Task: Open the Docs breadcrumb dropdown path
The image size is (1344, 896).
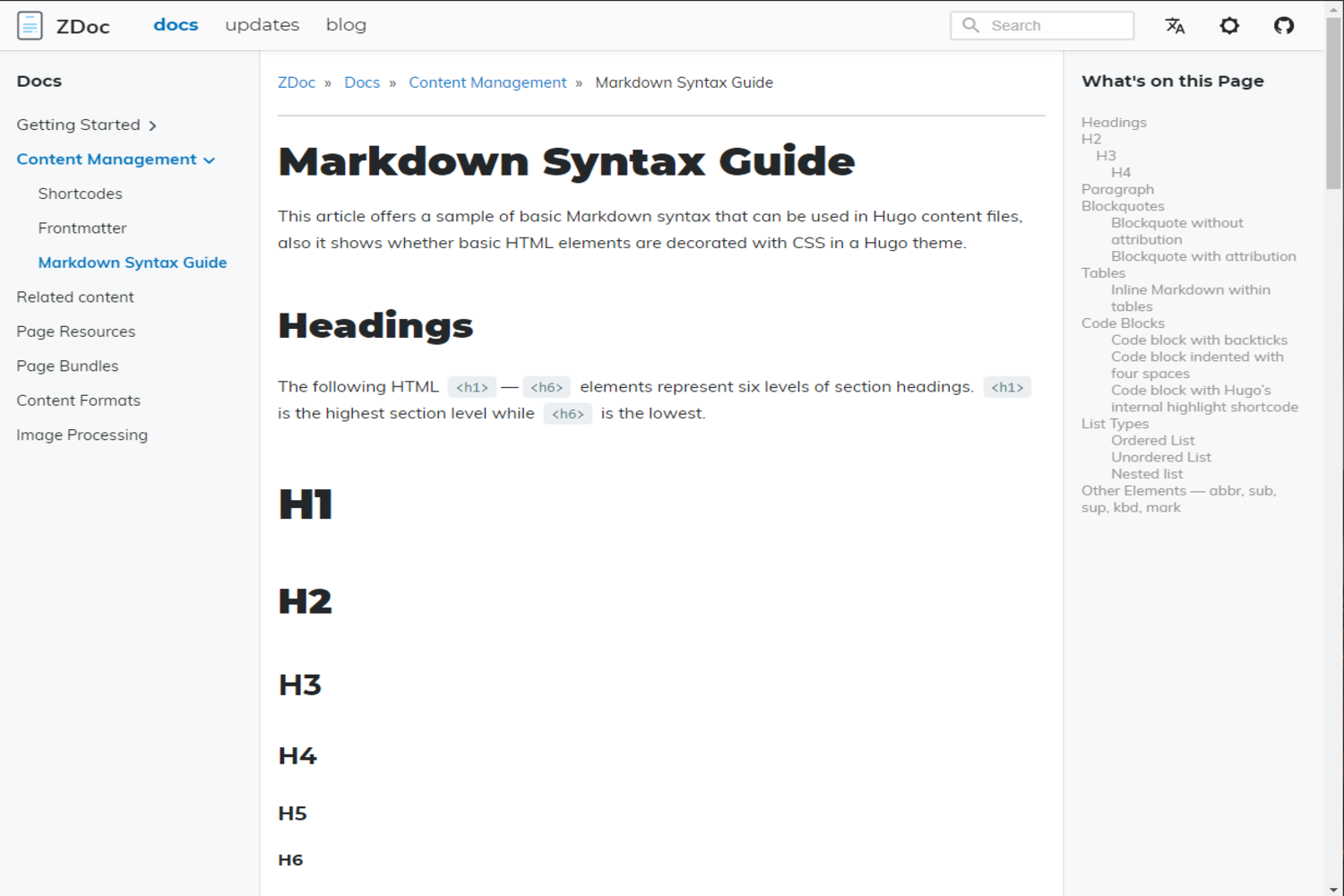Action: [362, 82]
